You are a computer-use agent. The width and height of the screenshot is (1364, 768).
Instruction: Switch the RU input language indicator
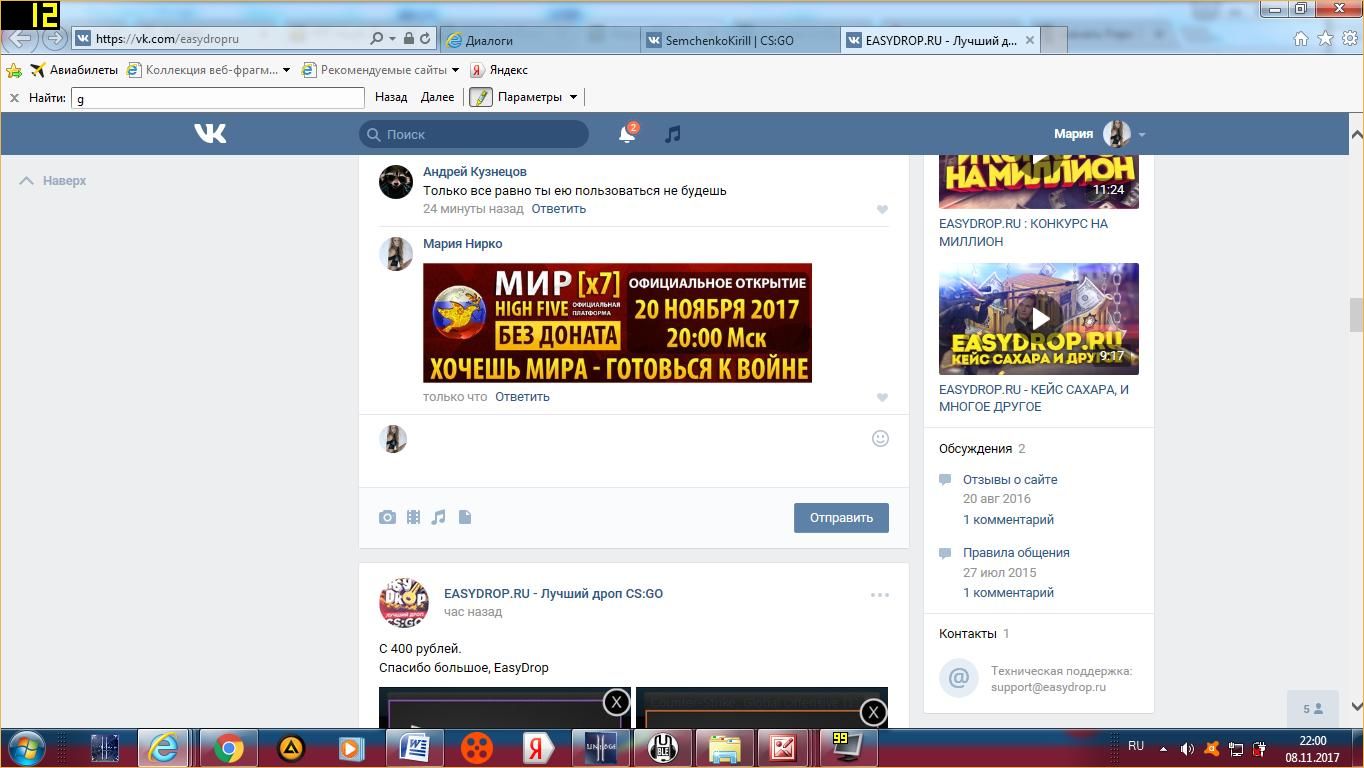[x=1136, y=746]
